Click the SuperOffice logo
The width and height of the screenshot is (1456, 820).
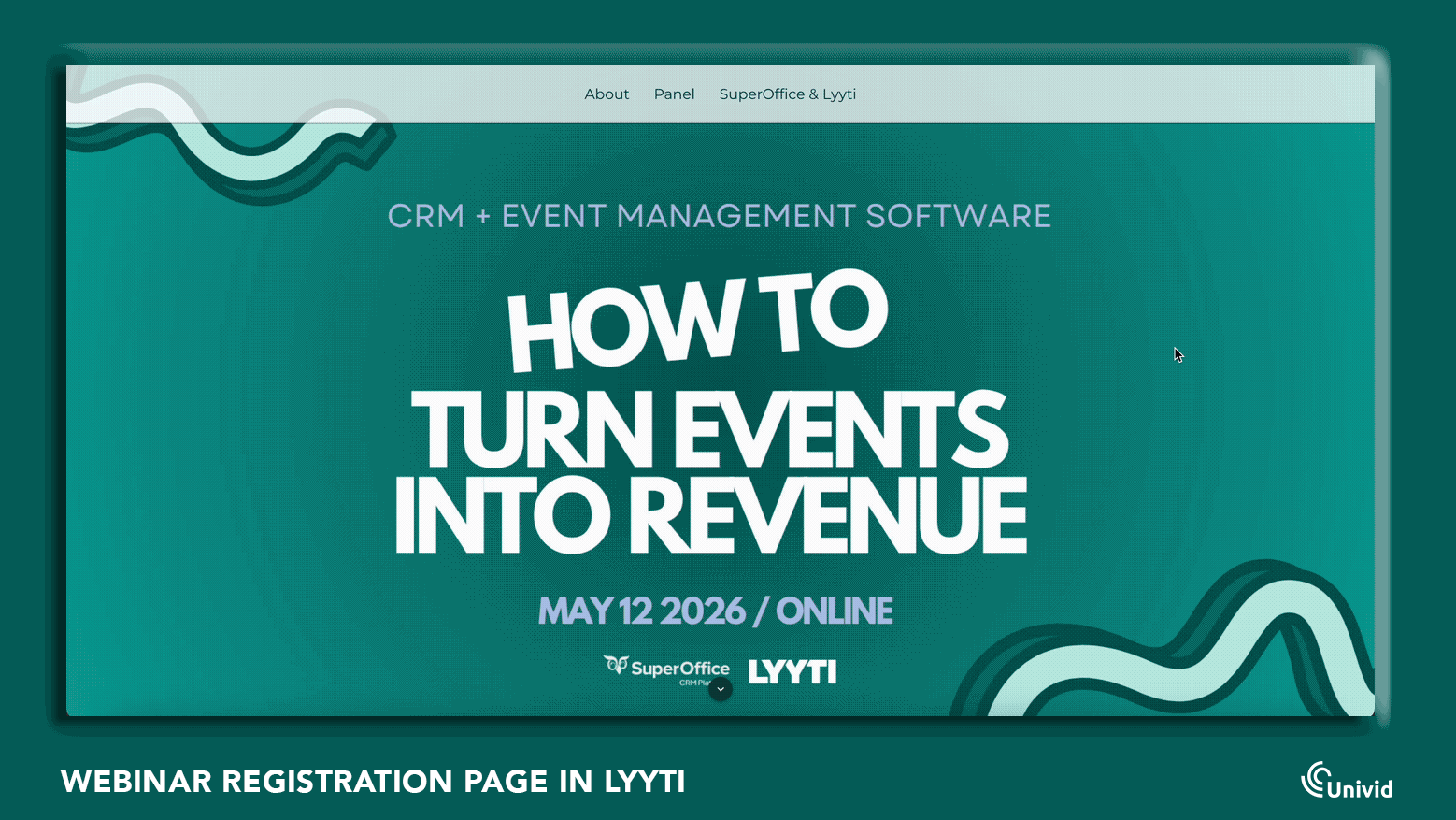tap(666, 670)
